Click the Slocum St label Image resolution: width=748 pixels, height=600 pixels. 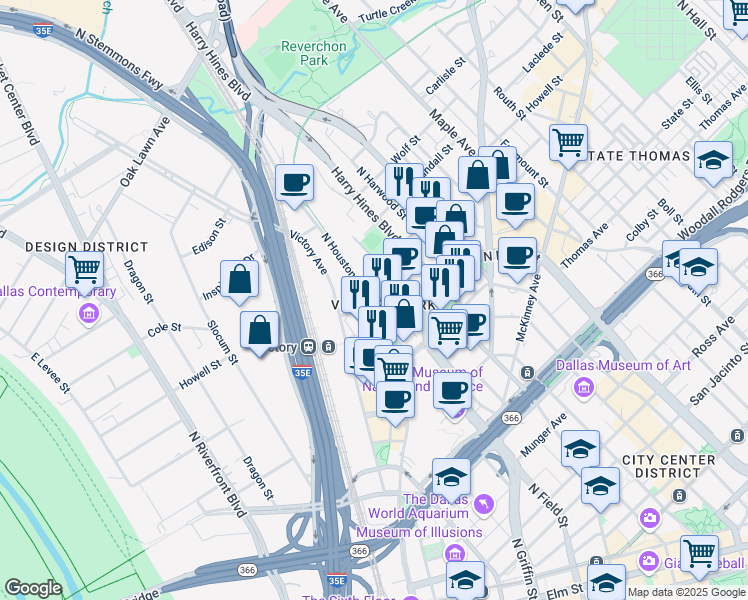[x=222, y=342]
